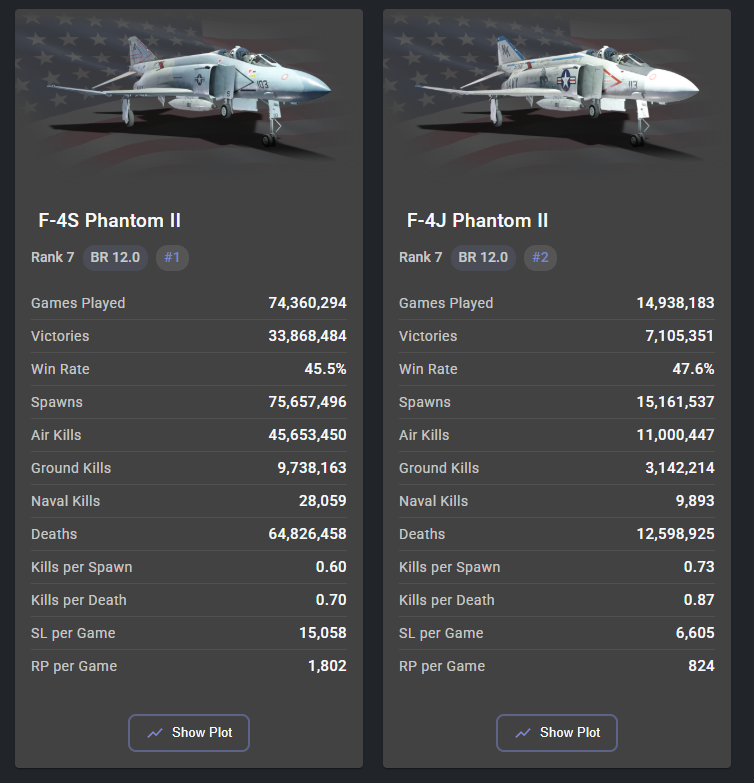Select the F-4J RP per Game value 824
754x783 pixels.
point(701,666)
